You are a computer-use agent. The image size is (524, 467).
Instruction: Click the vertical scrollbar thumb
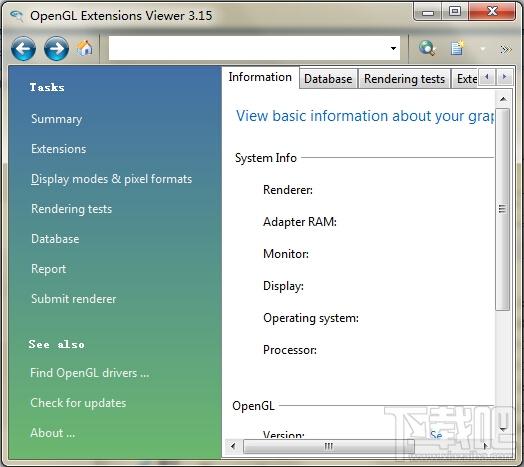click(x=503, y=209)
